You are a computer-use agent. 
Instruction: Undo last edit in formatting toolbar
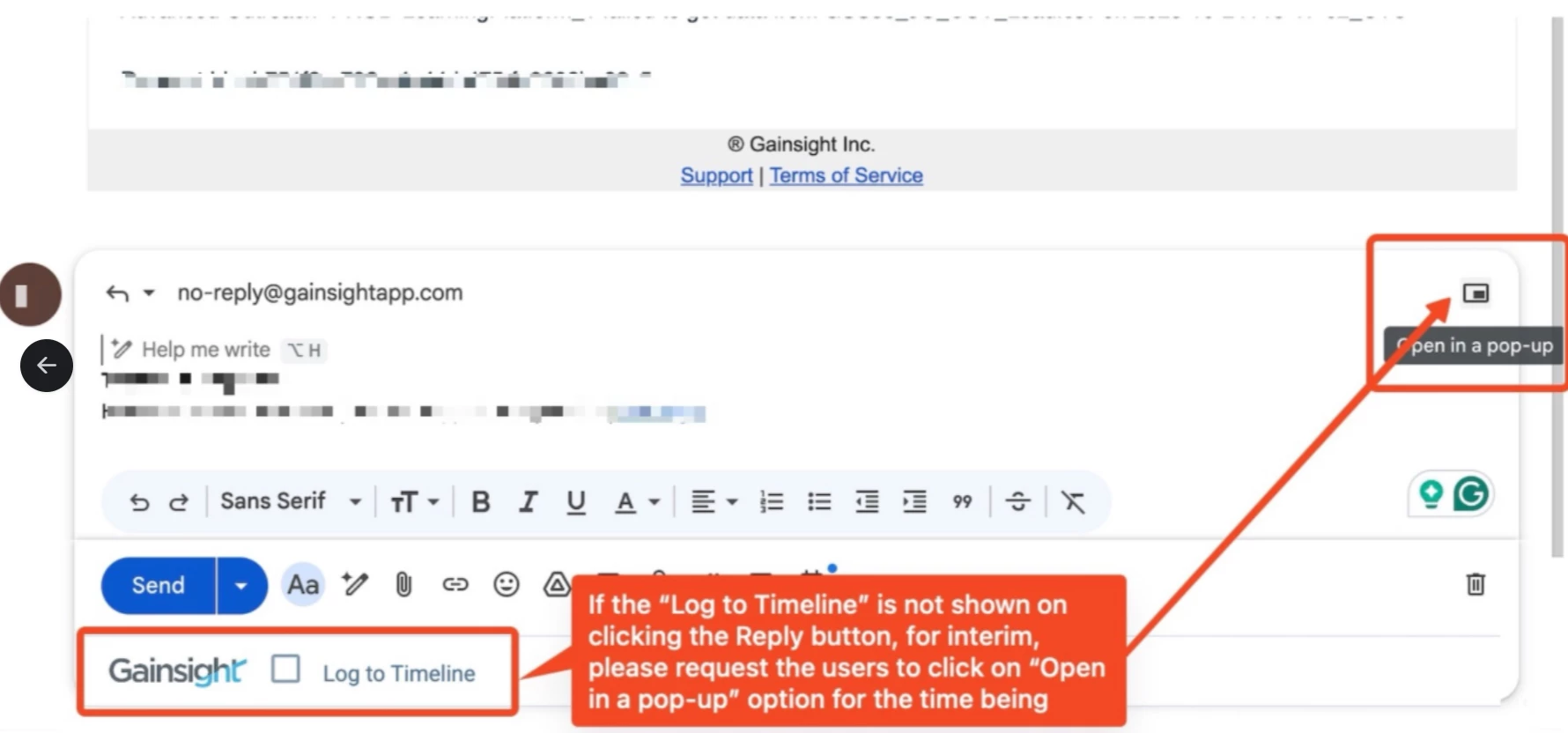pos(139,502)
